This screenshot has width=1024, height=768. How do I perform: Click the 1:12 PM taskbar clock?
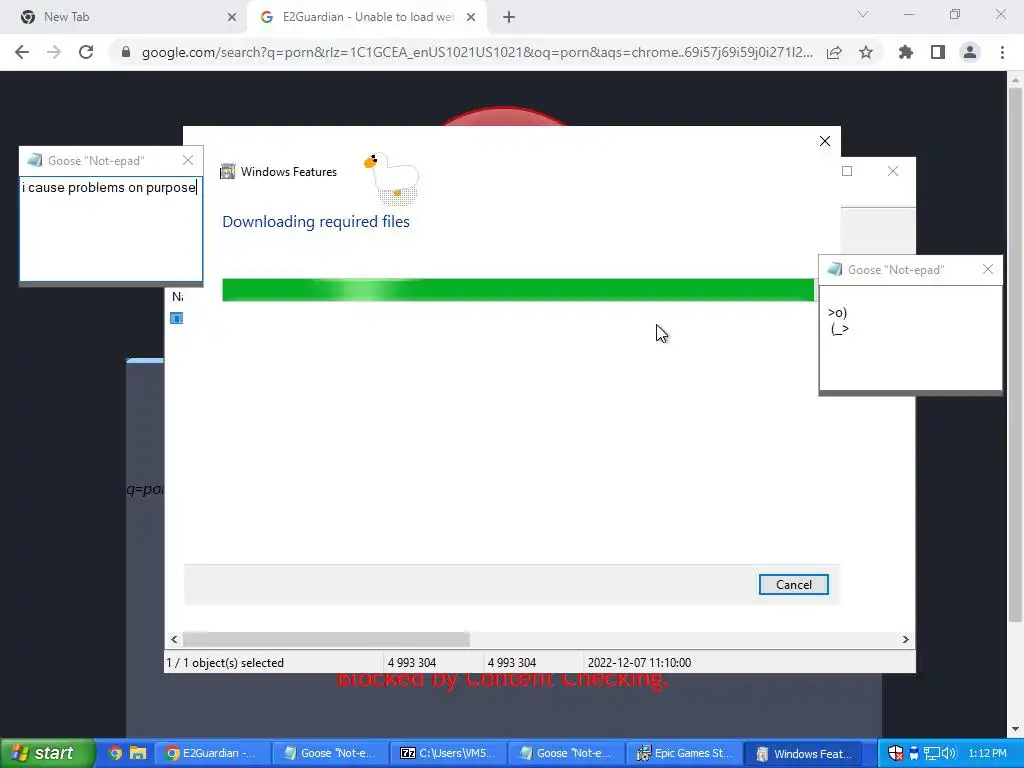(x=987, y=753)
